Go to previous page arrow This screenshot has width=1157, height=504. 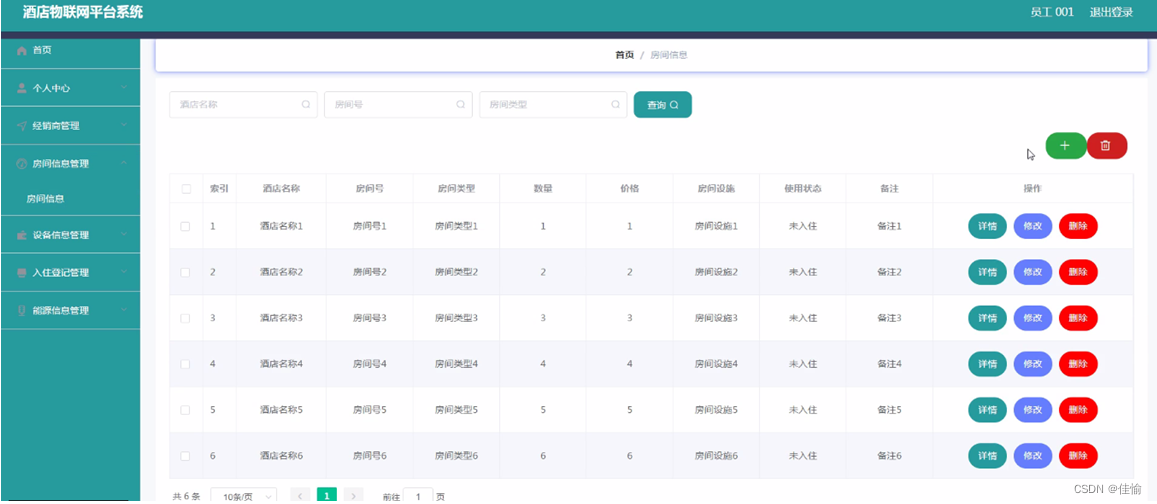(x=300, y=496)
